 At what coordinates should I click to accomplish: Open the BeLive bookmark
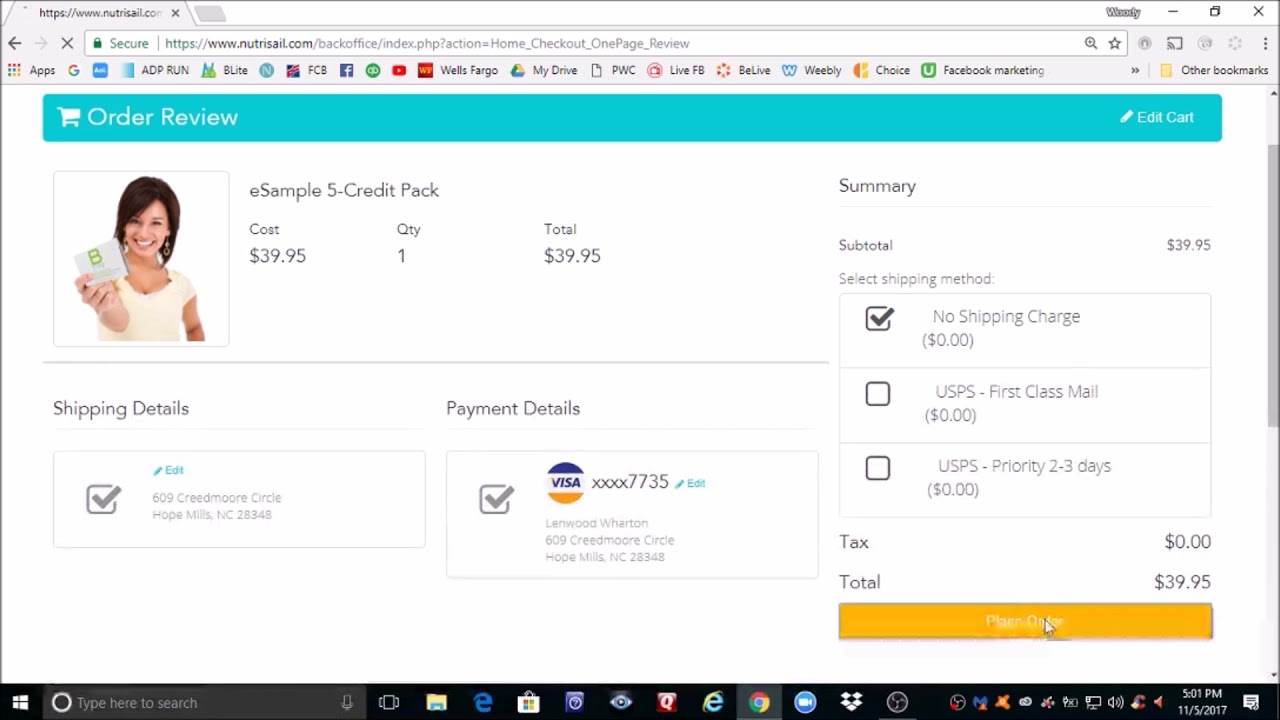[743, 70]
